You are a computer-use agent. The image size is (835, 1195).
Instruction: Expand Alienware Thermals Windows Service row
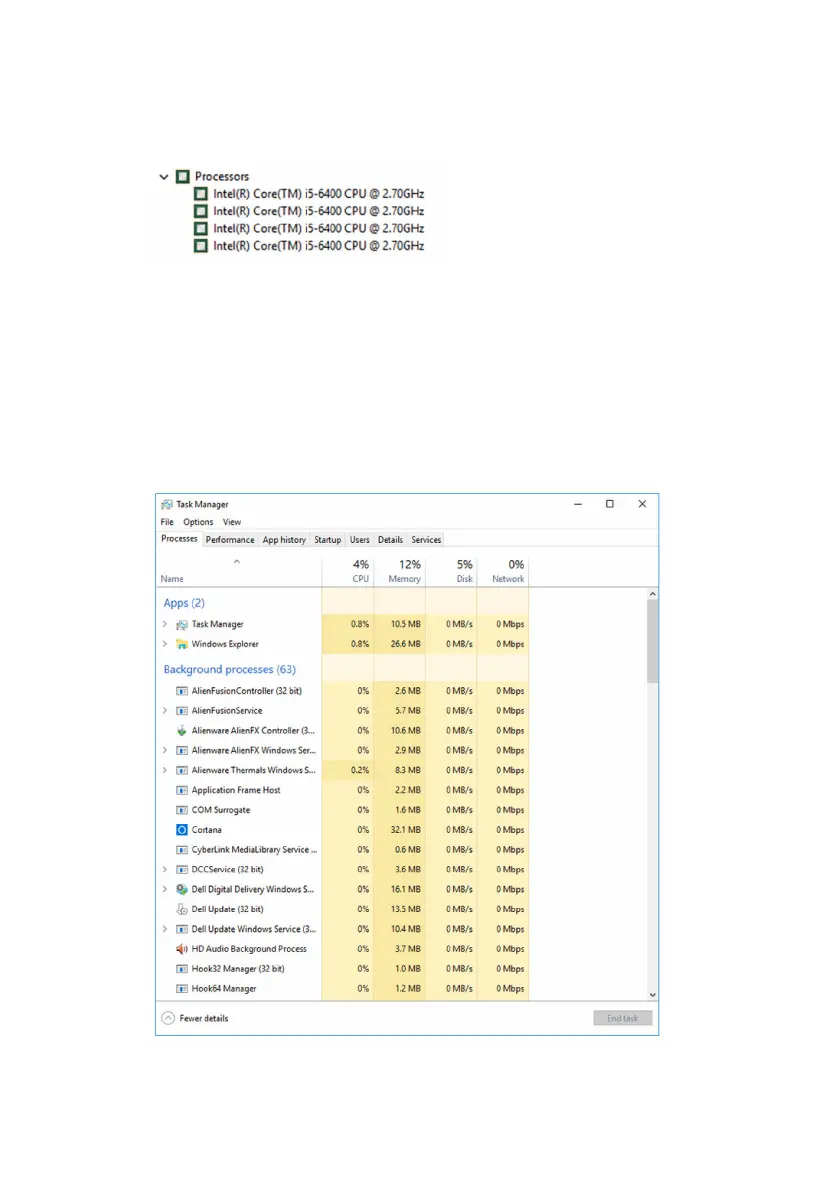(165, 771)
